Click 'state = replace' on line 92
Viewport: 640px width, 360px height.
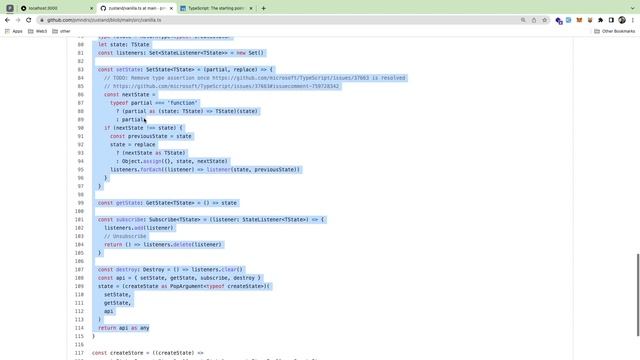click(x=133, y=144)
